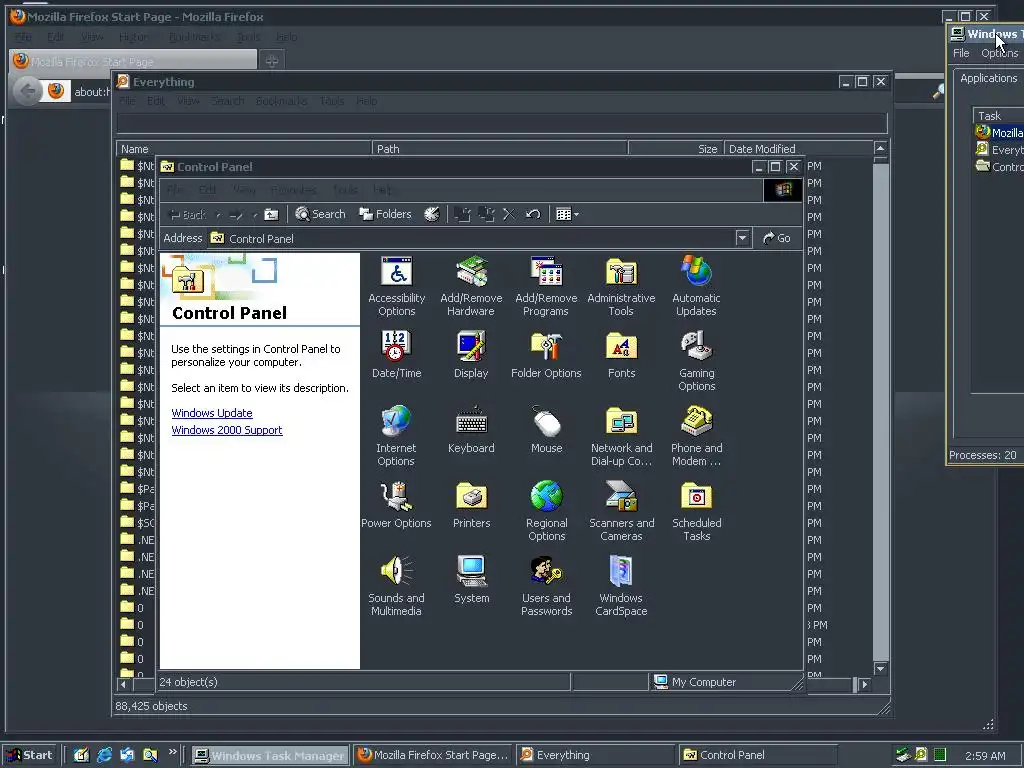The width and height of the screenshot is (1024, 768).
Task: Switch to Windows Task Manager taskbar button
Action: [270, 755]
